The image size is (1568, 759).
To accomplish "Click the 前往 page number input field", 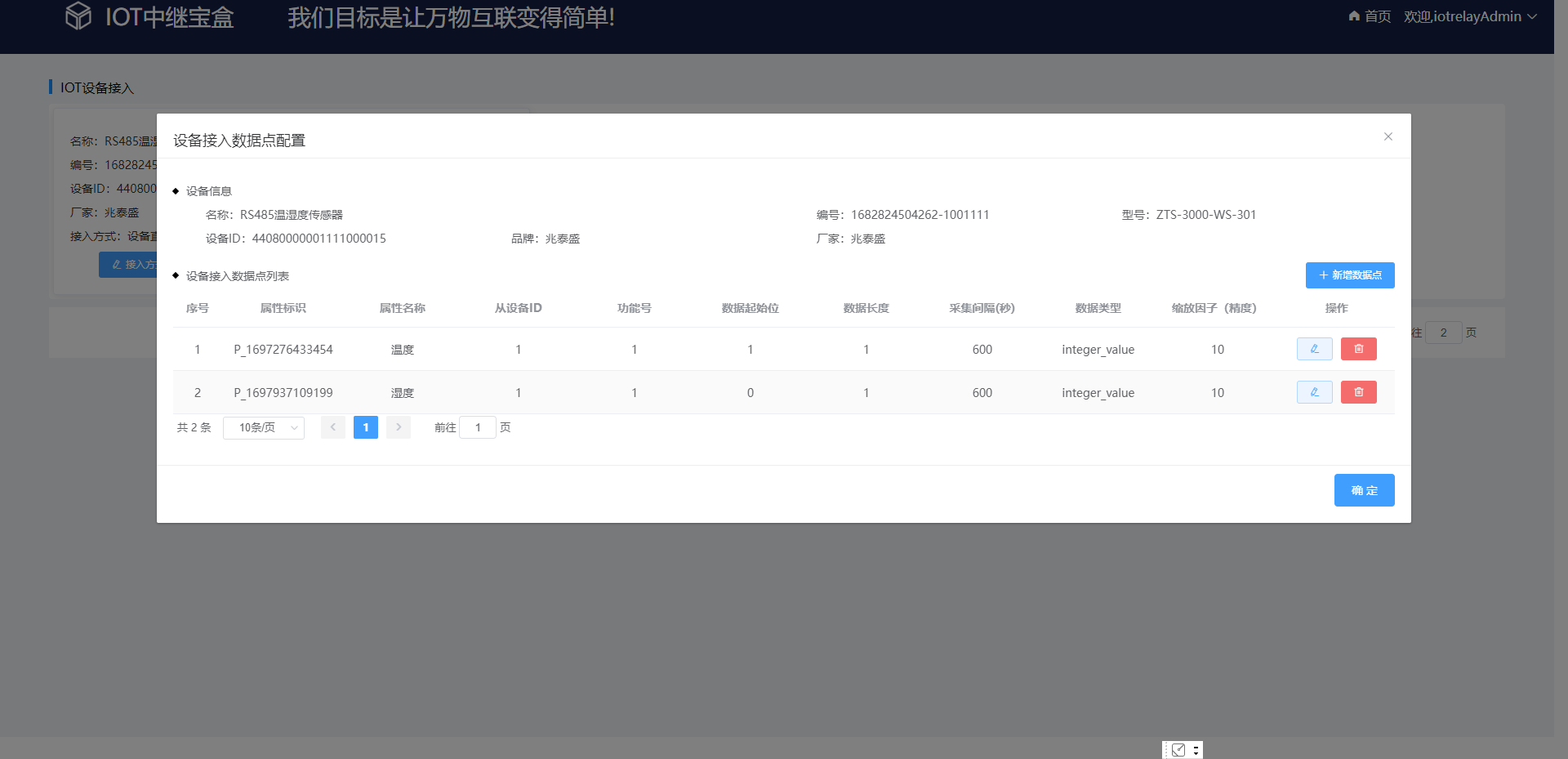I will coord(478,427).
